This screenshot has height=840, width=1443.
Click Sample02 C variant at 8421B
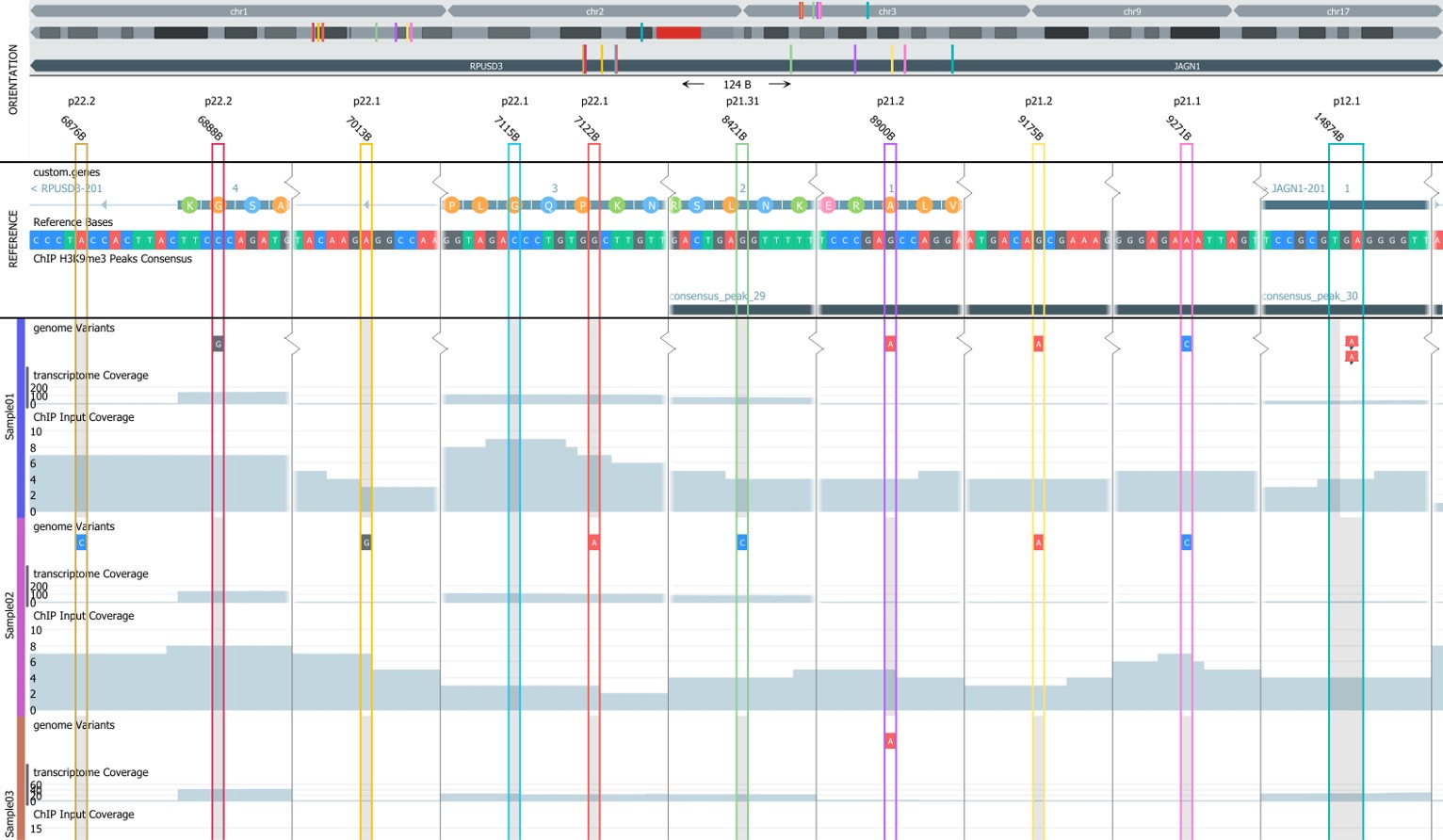(742, 542)
